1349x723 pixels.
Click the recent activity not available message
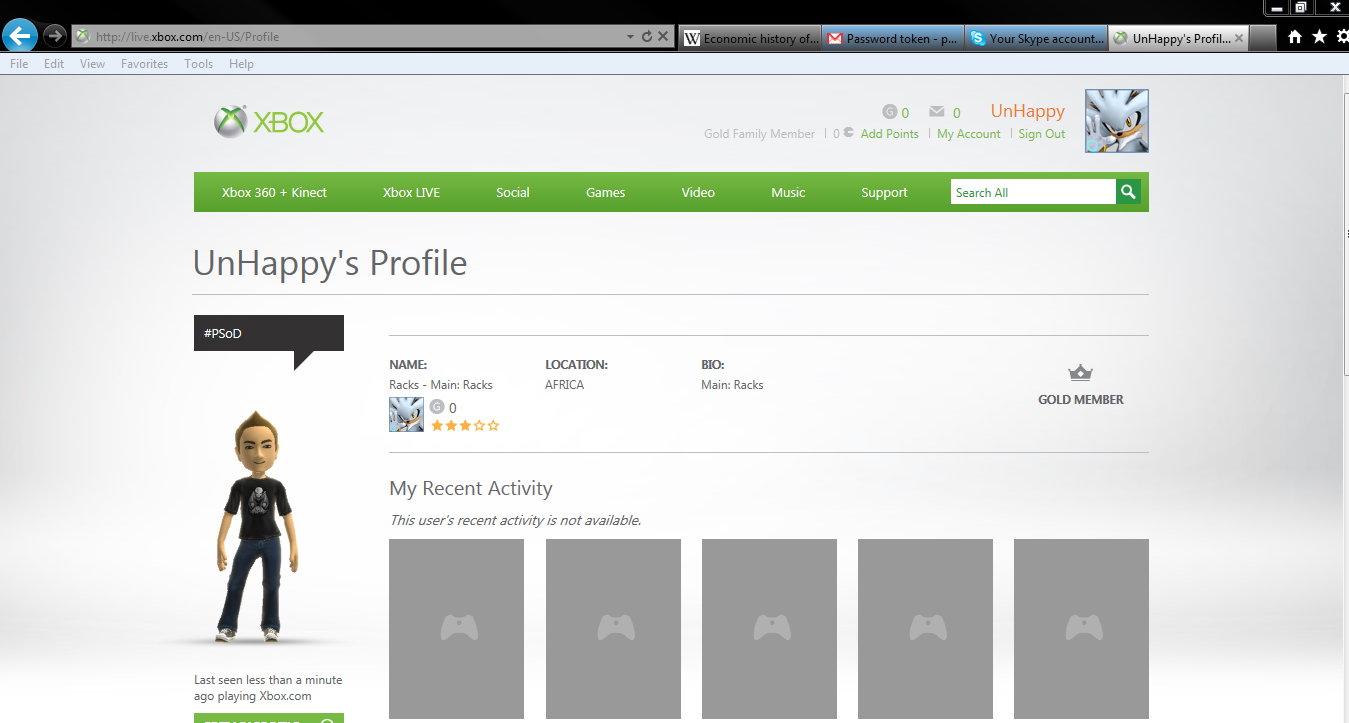pyautogui.click(x=515, y=520)
